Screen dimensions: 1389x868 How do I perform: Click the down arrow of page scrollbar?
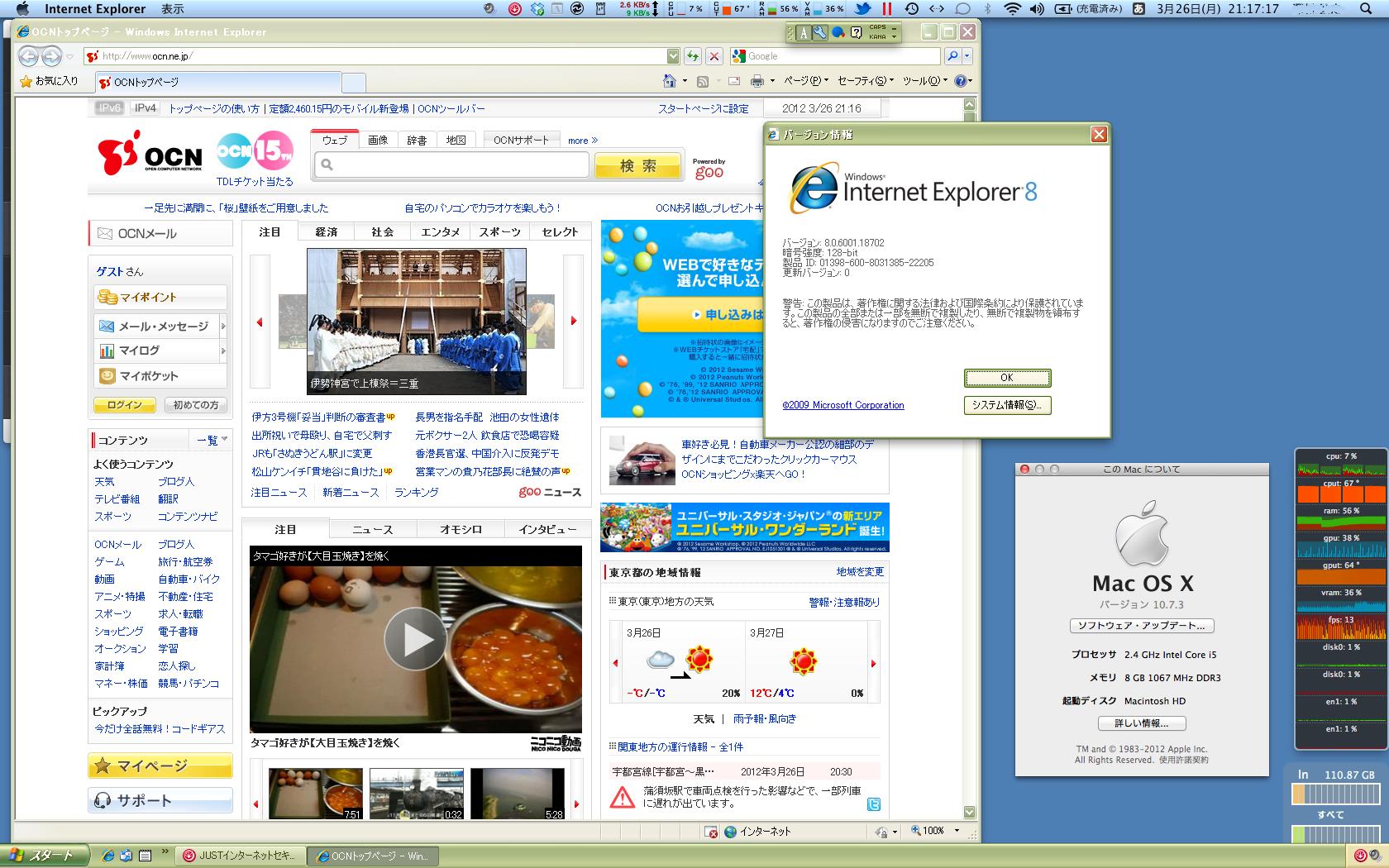tap(970, 813)
